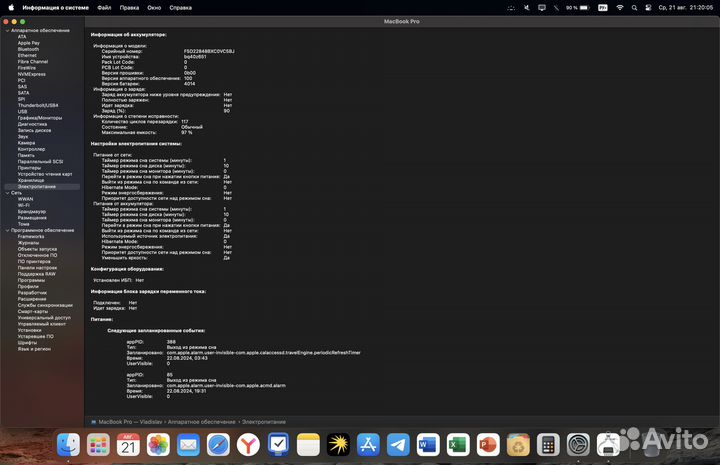Select Ethernet in the sidebar
Screen dimensions: 720x465
[27, 55]
